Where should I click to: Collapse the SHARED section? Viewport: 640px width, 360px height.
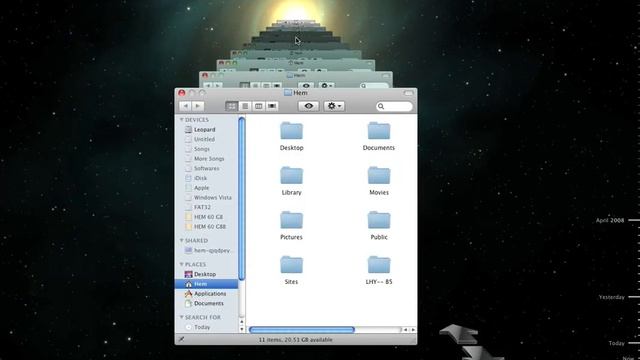[x=182, y=240]
